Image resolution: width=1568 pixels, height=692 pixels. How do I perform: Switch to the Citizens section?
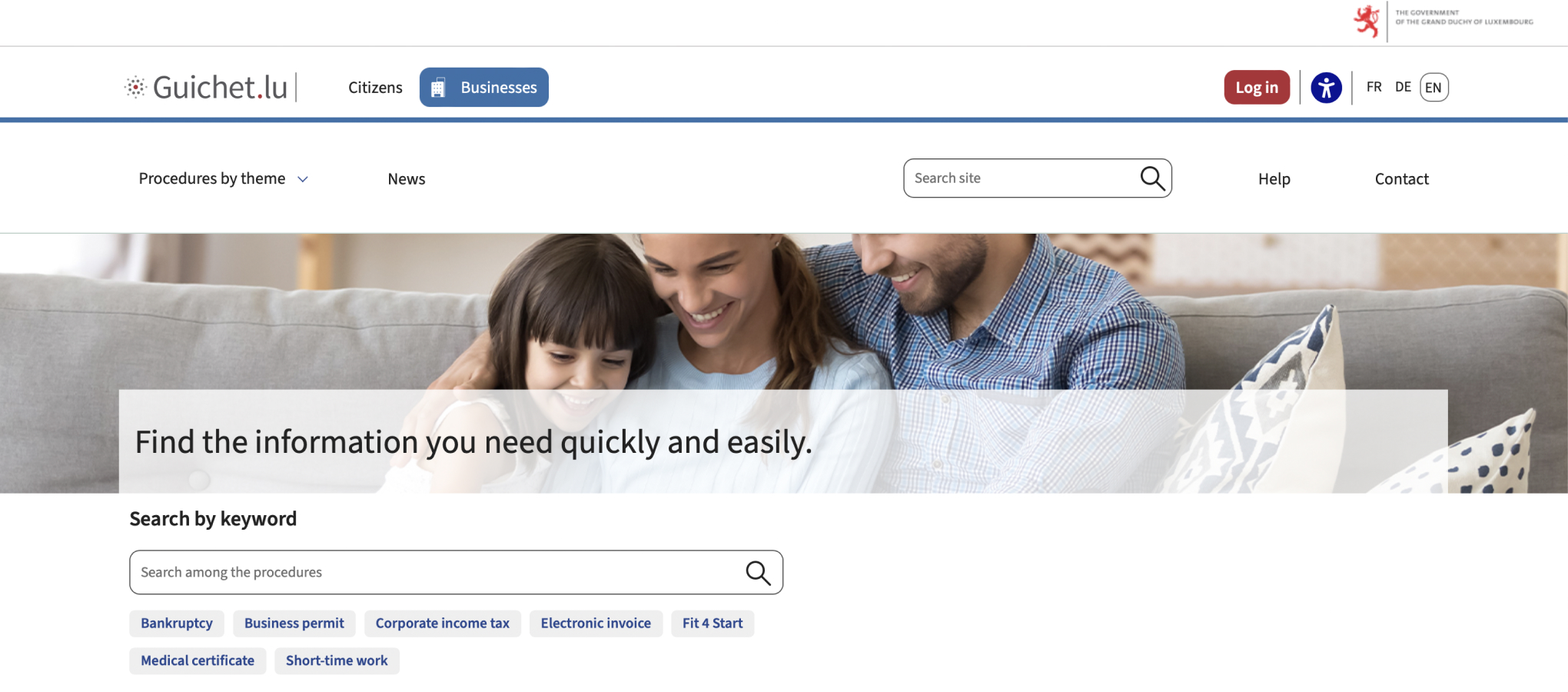point(375,88)
